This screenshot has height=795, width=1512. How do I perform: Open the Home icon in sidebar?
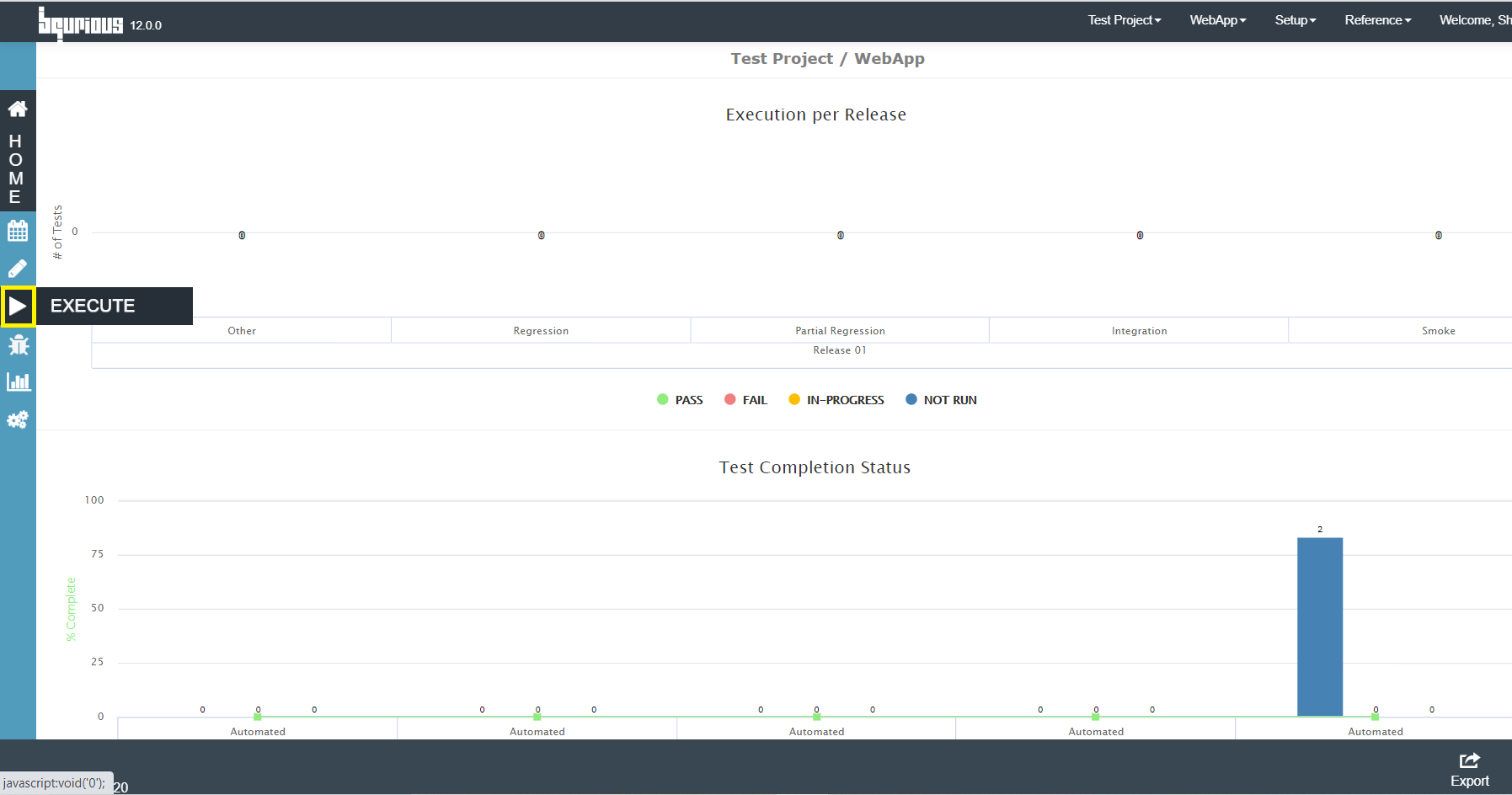(x=18, y=109)
